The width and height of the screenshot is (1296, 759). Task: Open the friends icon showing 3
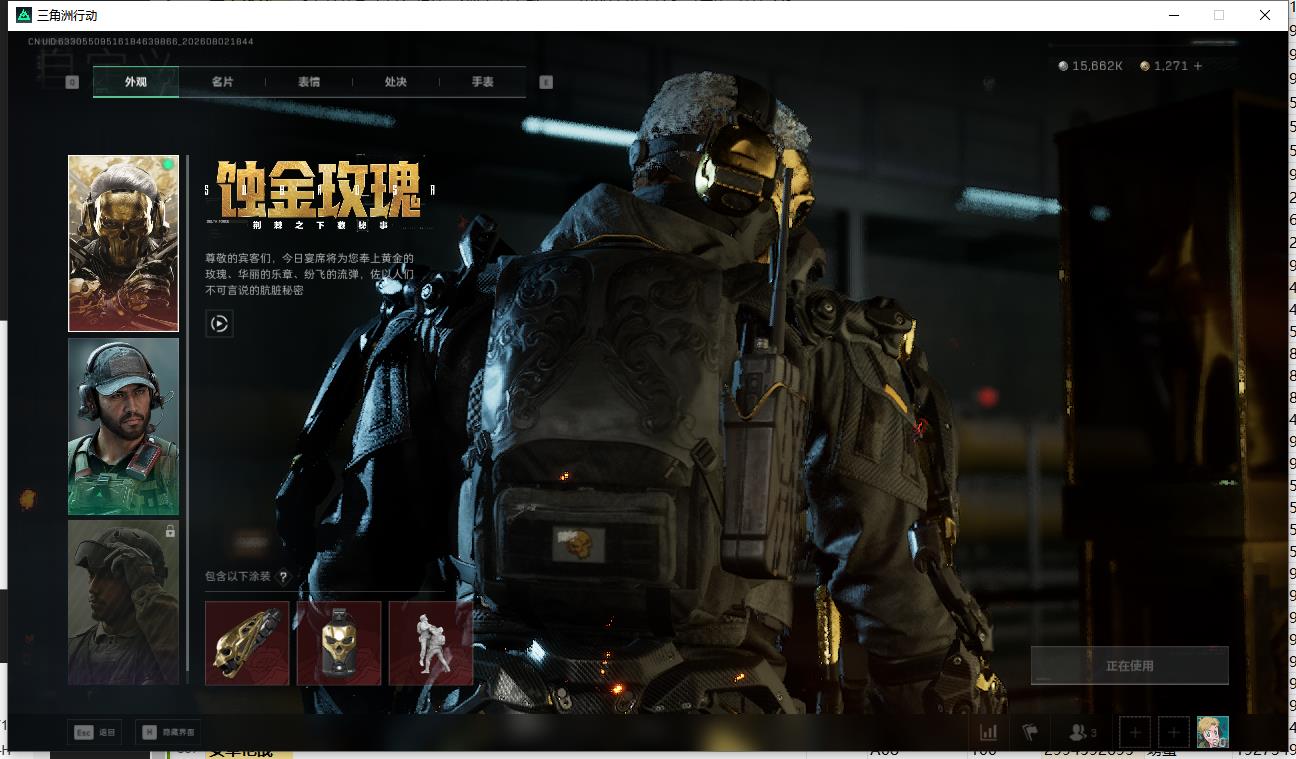(x=1083, y=732)
